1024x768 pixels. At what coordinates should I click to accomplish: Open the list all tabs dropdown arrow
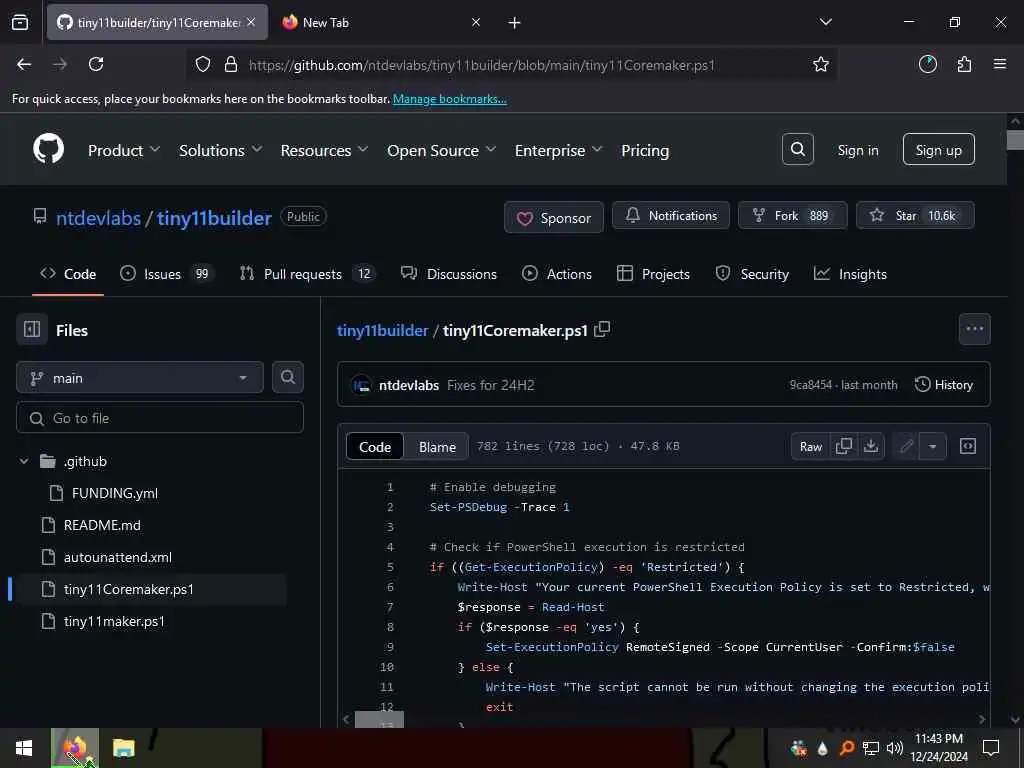pyautogui.click(x=825, y=22)
